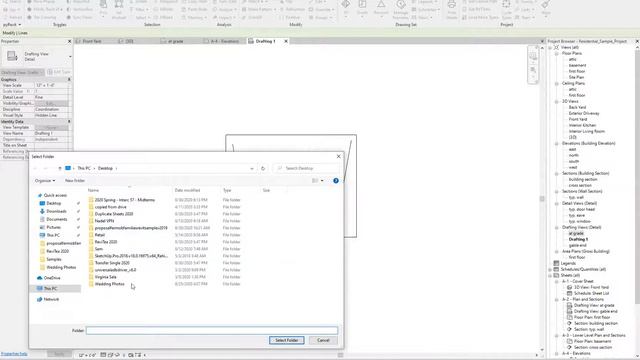The image size is (640, 360).
Task: Select 'gable end' drafting view in browser
Action: (578, 245)
